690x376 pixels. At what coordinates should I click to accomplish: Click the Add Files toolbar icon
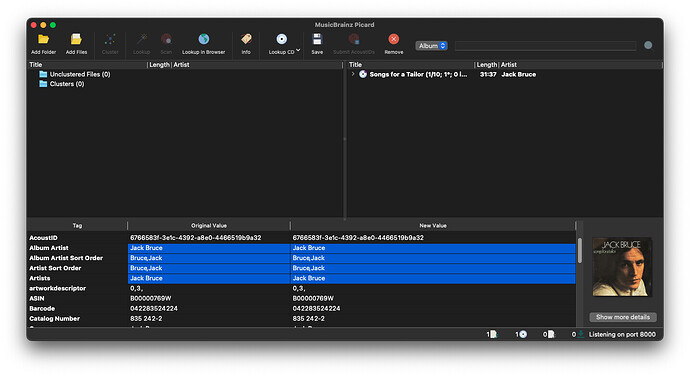[76, 39]
